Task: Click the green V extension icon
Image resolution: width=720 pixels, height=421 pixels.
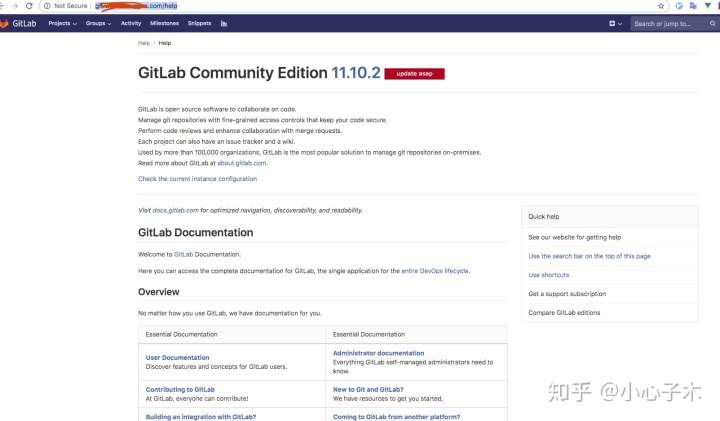Action: pos(708,6)
